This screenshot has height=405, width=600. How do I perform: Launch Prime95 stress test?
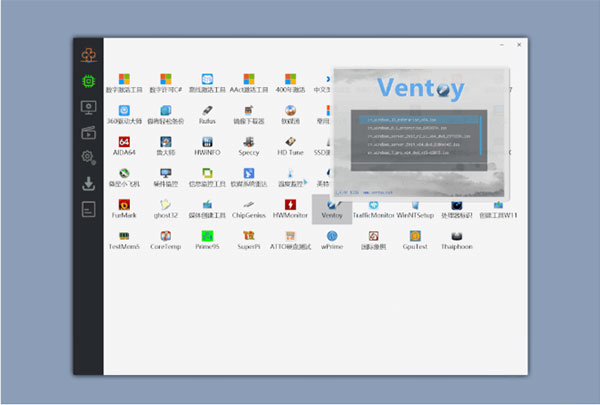207,238
